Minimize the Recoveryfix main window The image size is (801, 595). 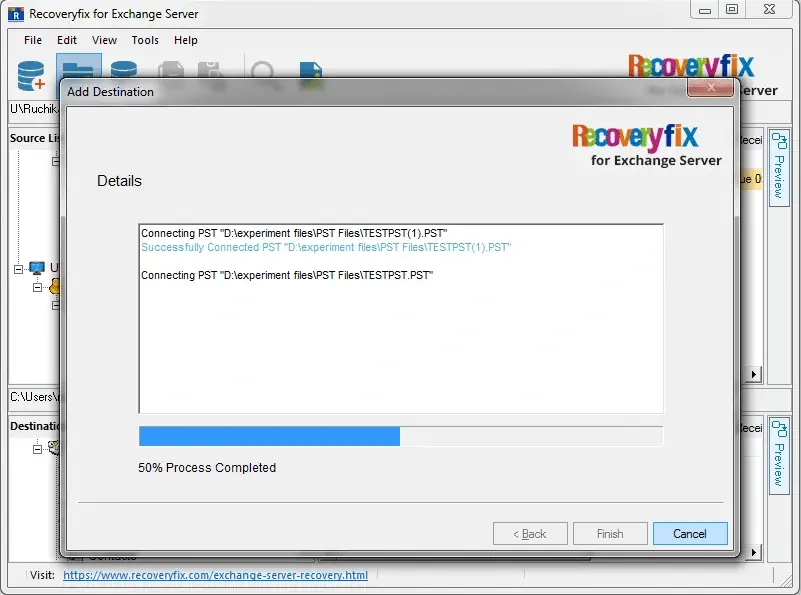(x=705, y=10)
